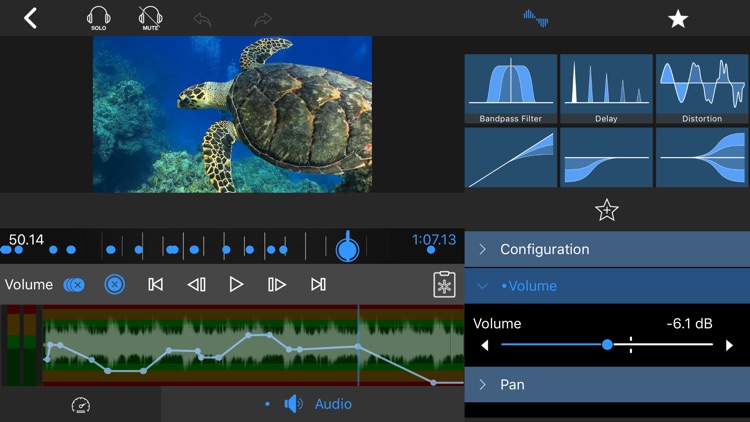Select the Bandpass Filter effect
750x422 pixels.
click(x=510, y=89)
